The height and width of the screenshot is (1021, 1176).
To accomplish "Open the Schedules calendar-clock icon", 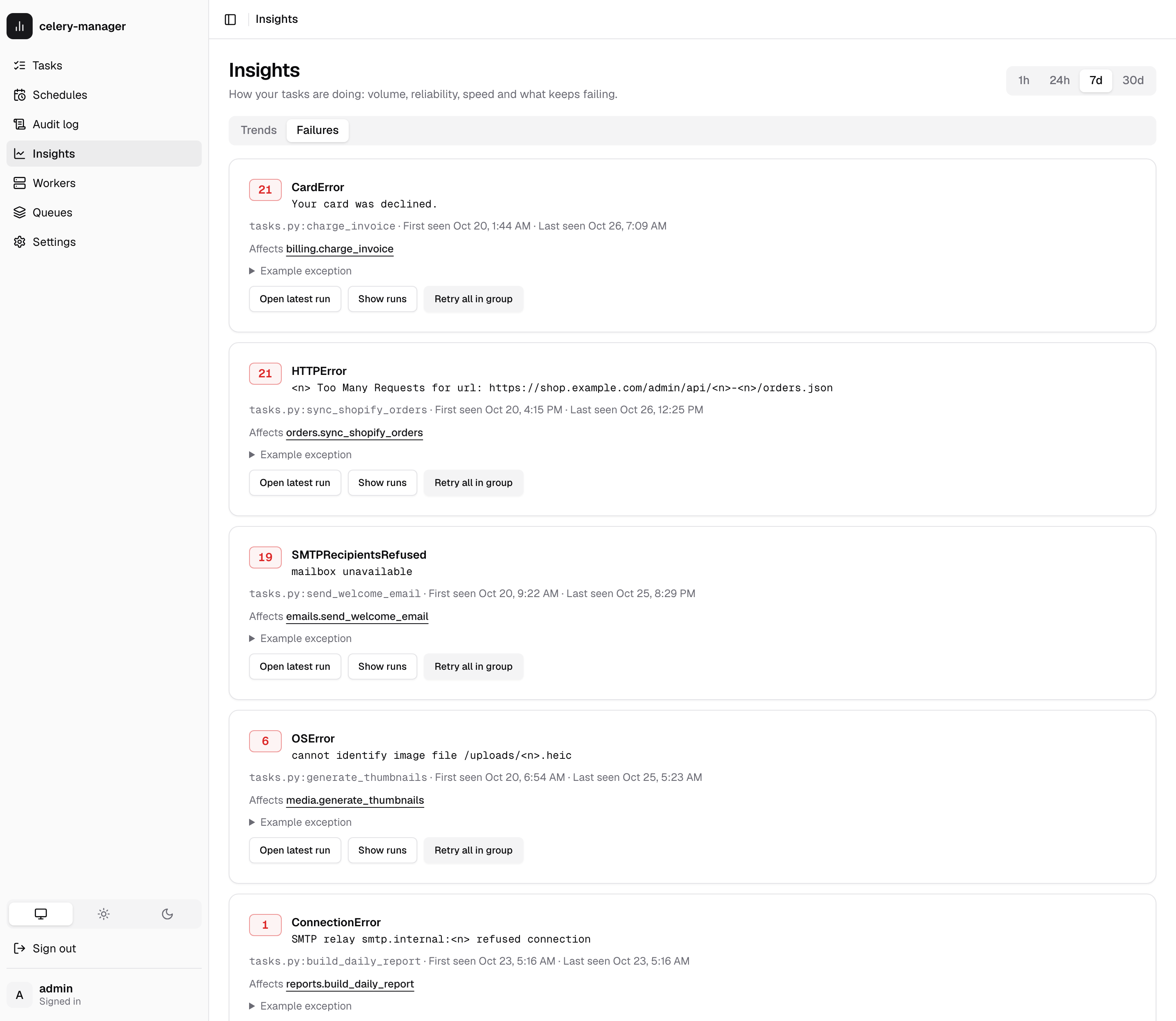I will tap(20, 95).
